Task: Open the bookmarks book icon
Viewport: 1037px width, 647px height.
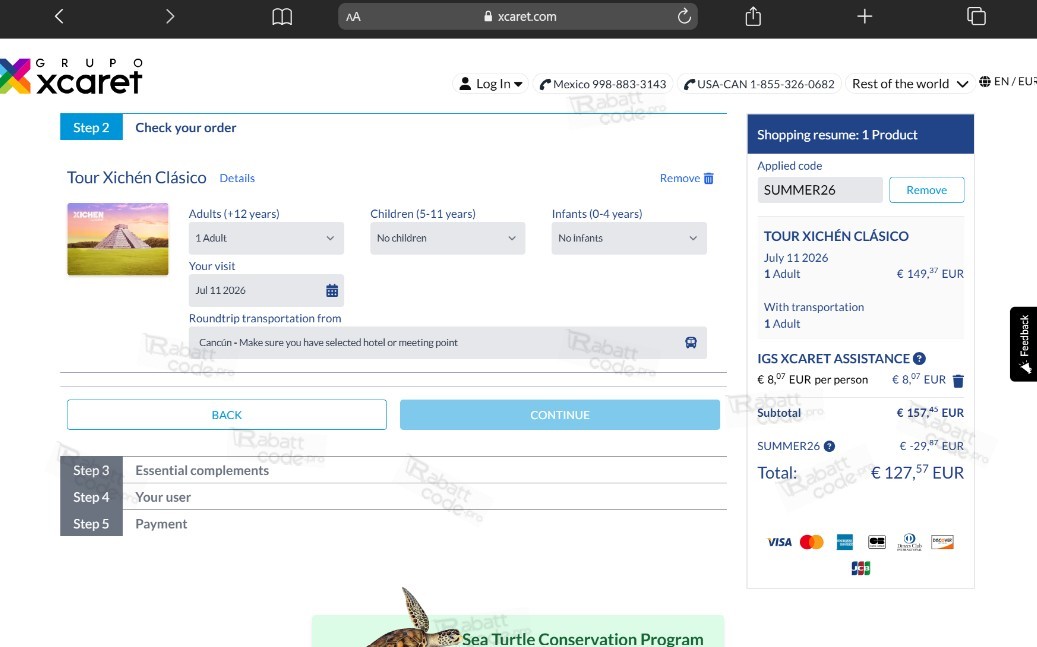Action: [282, 17]
